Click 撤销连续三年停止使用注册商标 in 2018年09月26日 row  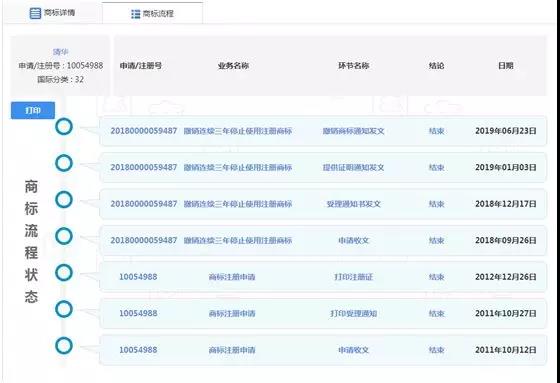pos(238,240)
